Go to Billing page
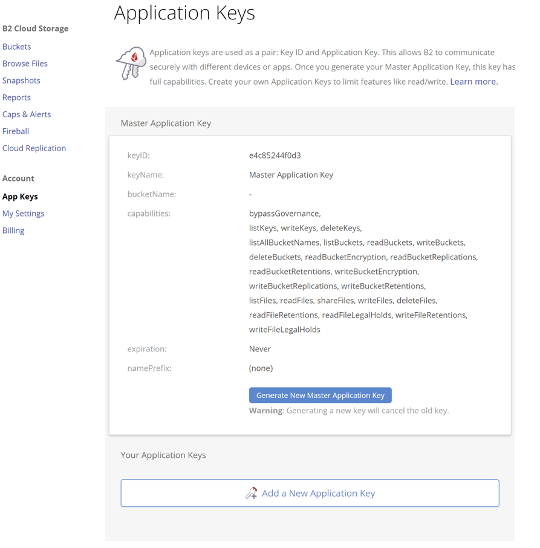Image resolution: width=540 pixels, height=548 pixels. [13, 231]
